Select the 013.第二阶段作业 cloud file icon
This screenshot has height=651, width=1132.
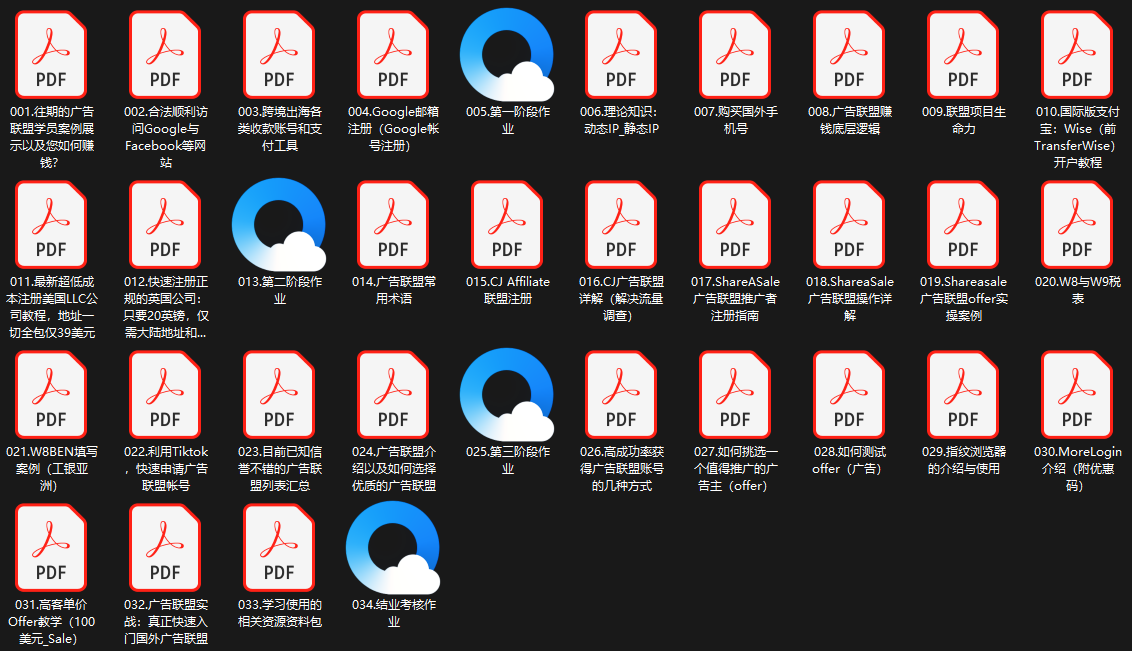coord(279,226)
